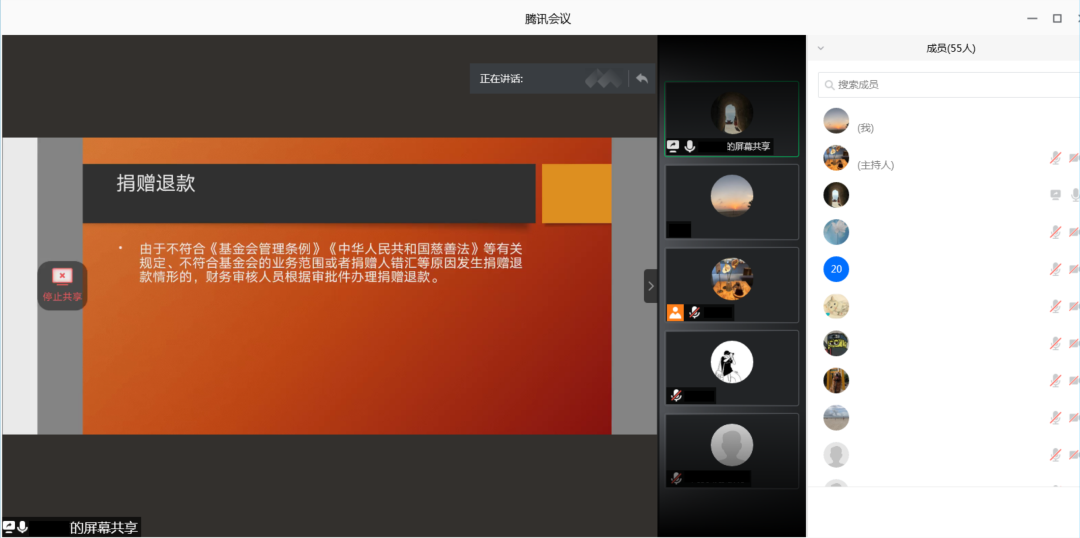Maximize the 腾讯会议 window
The height and width of the screenshot is (538, 1080).
[x=1057, y=18]
